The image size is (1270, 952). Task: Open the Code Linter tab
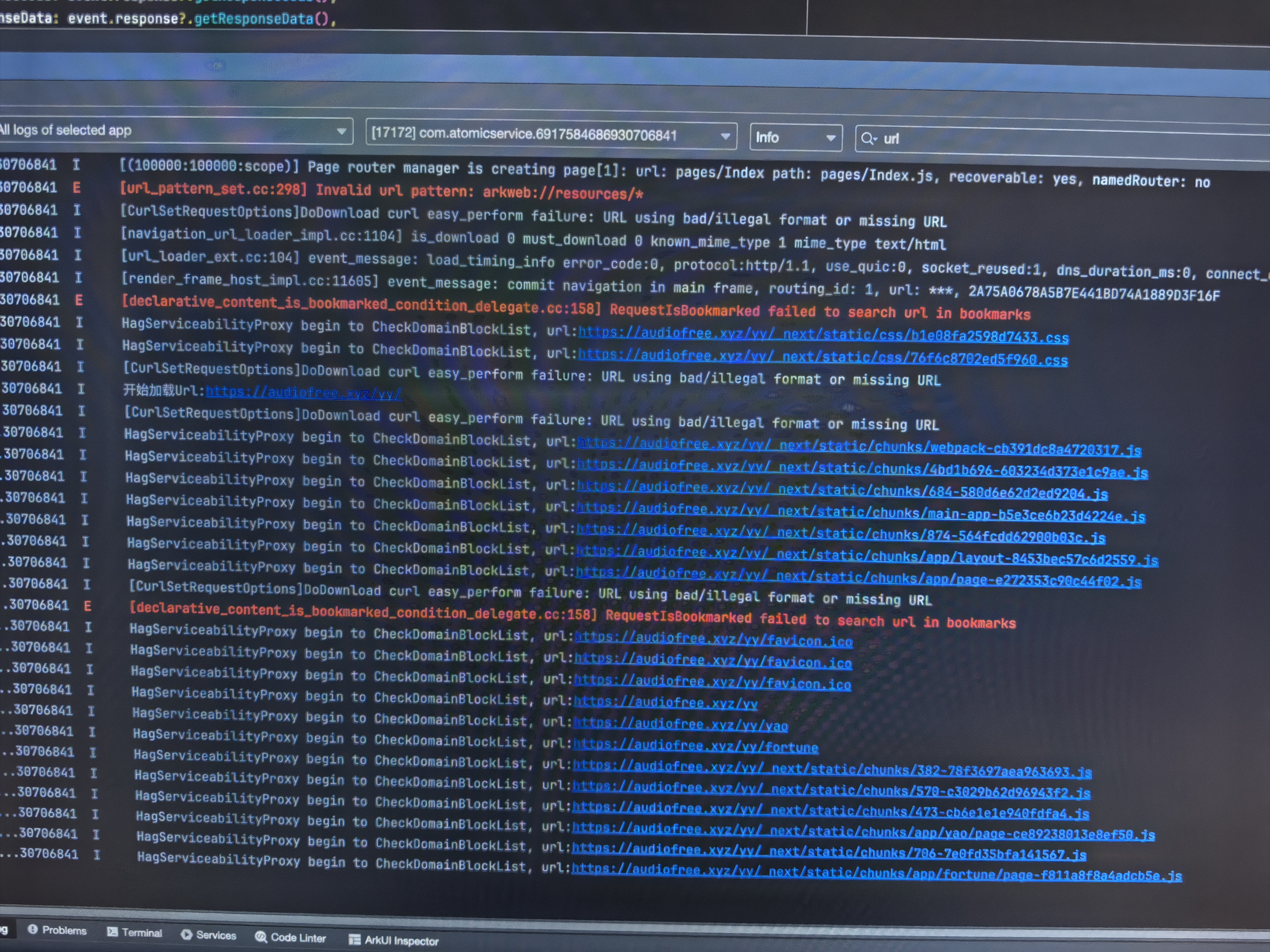(x=297, y=938)
